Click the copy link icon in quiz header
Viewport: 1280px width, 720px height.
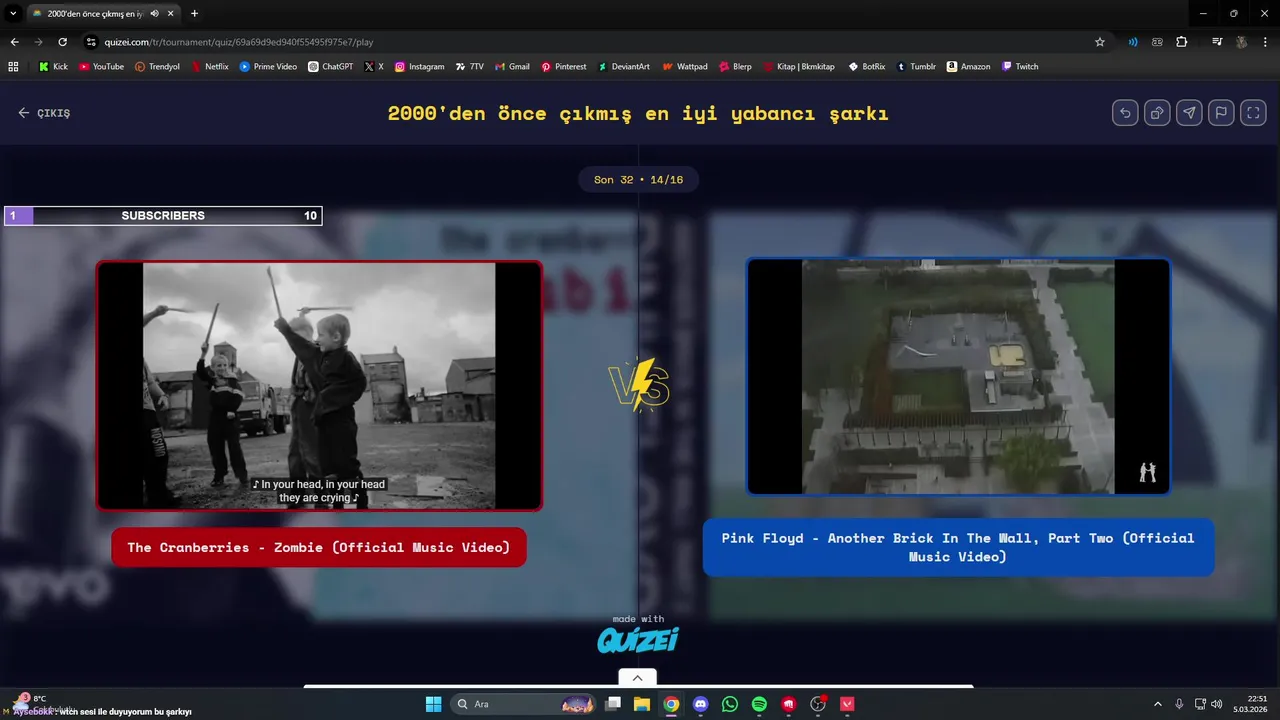(x=1157, y=113)
